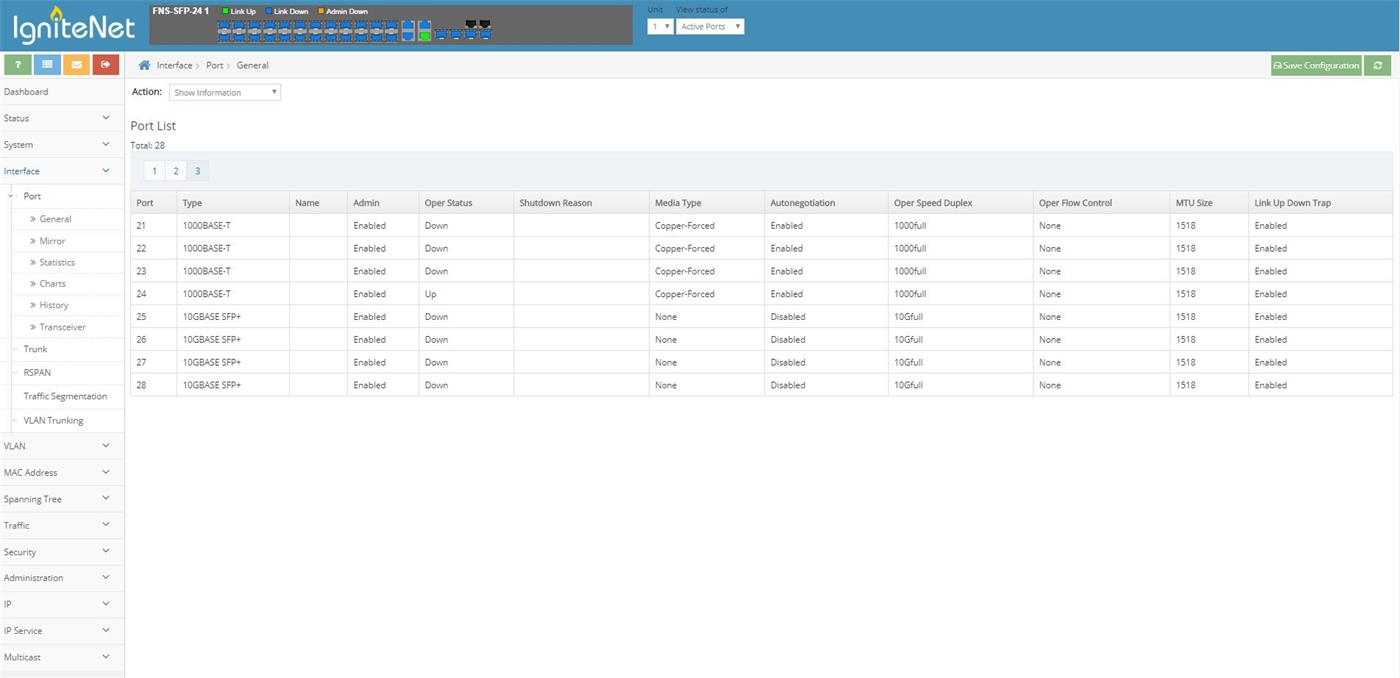This screenshot has width=1400, height=678.
Task: Click the green refresh icon button
Action: pyautogui.click(x=1379, y=65)
